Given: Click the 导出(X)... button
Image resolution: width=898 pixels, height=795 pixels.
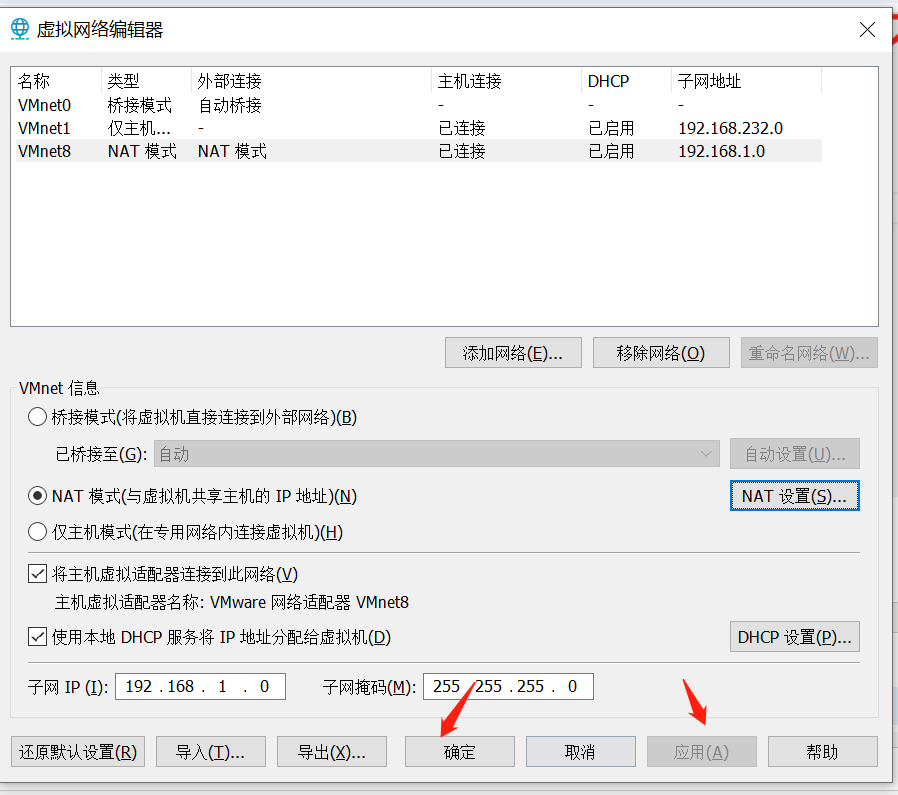Looking at the screenshot, I should click(x=332, y=751).
